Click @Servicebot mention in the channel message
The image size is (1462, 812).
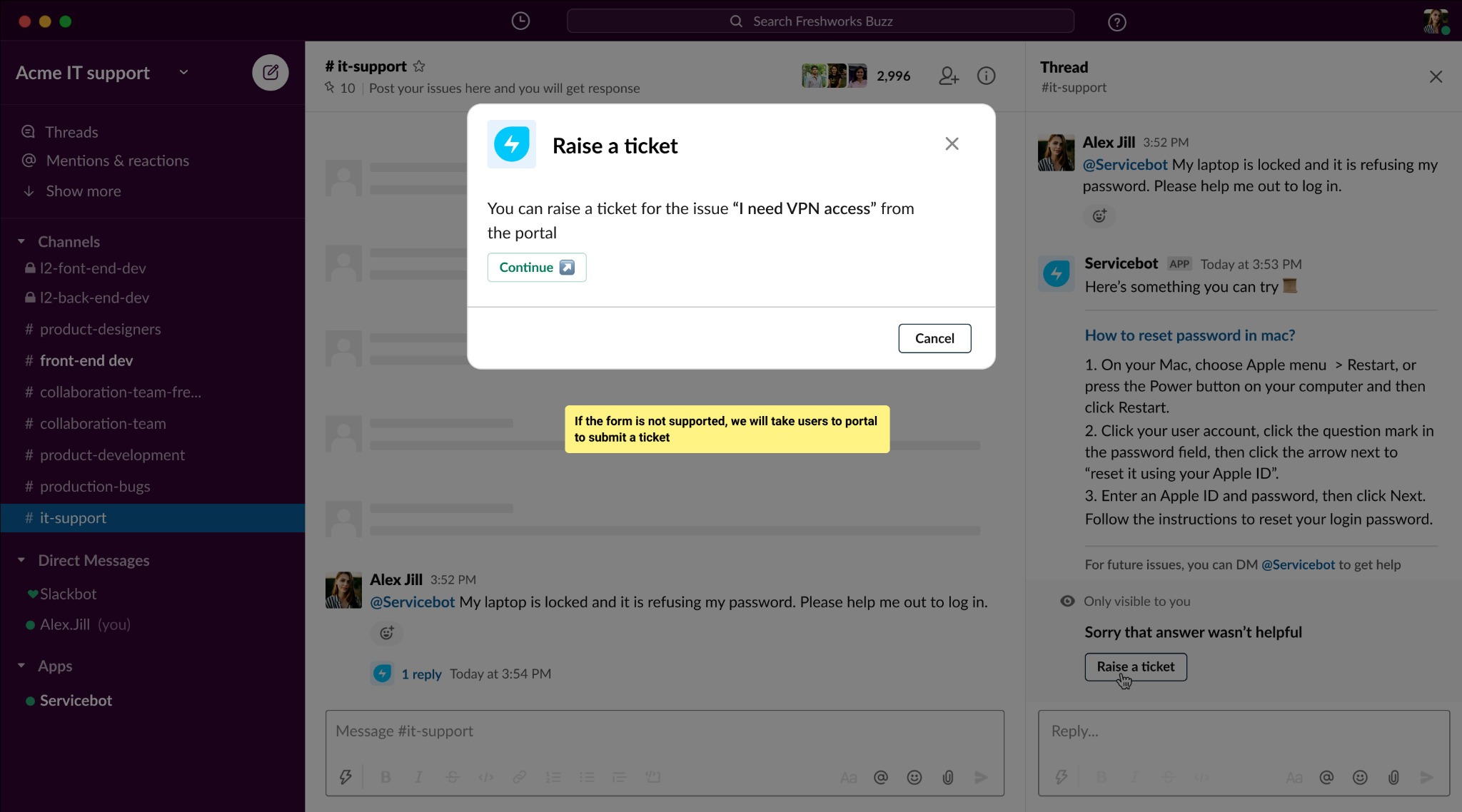point(412,602)
